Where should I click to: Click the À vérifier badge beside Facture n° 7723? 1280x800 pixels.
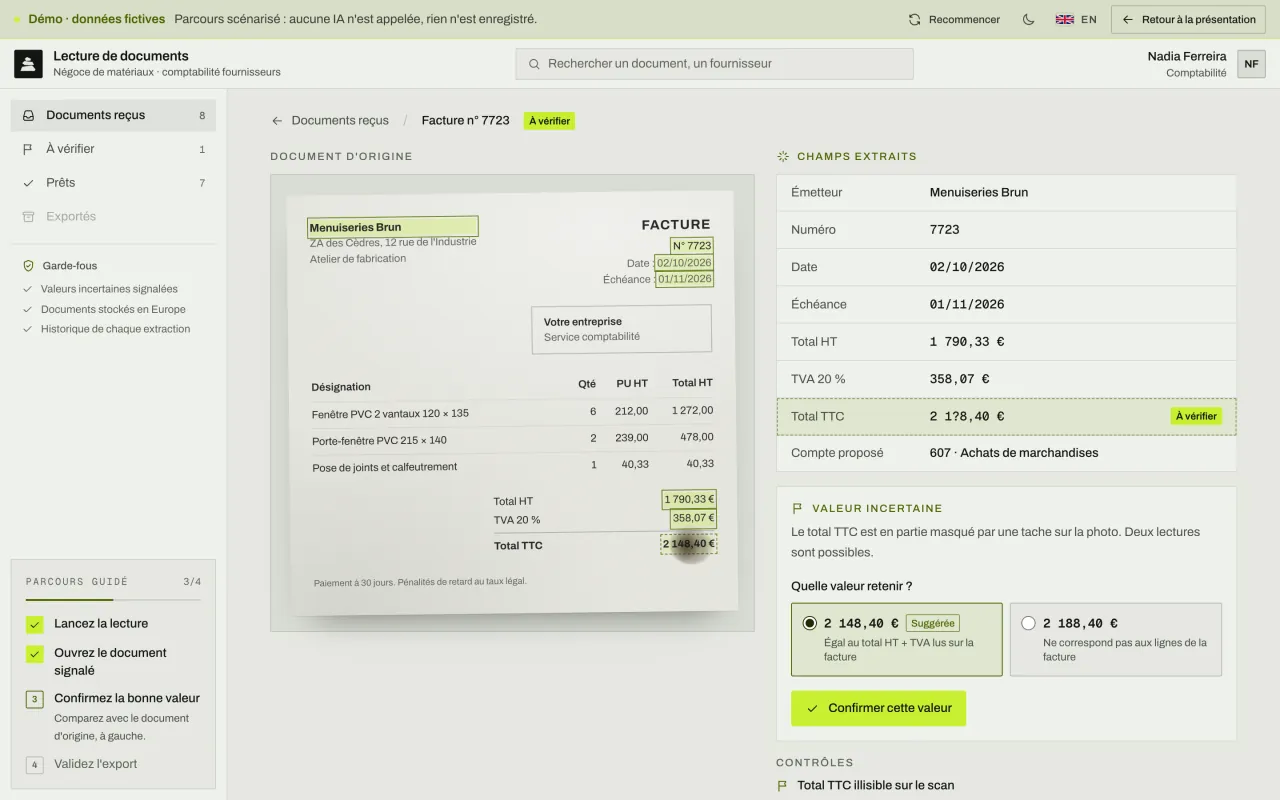point(549,121)
